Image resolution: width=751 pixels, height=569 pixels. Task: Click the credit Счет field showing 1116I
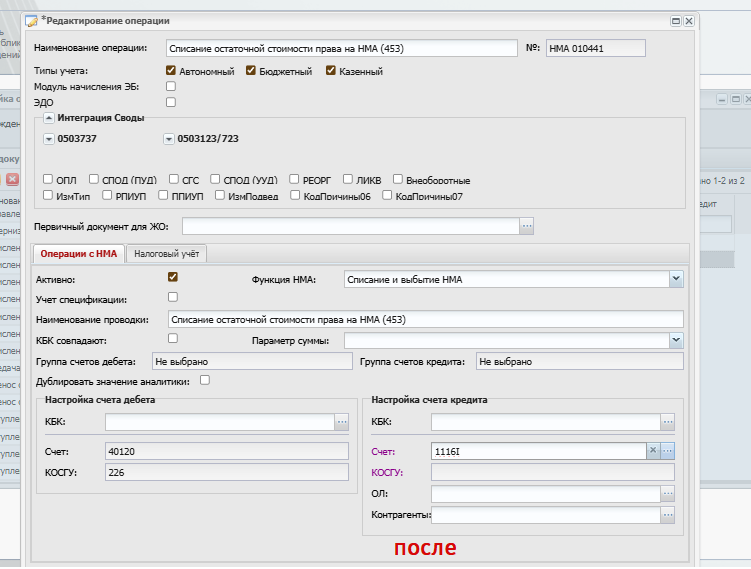pos(539,451)
